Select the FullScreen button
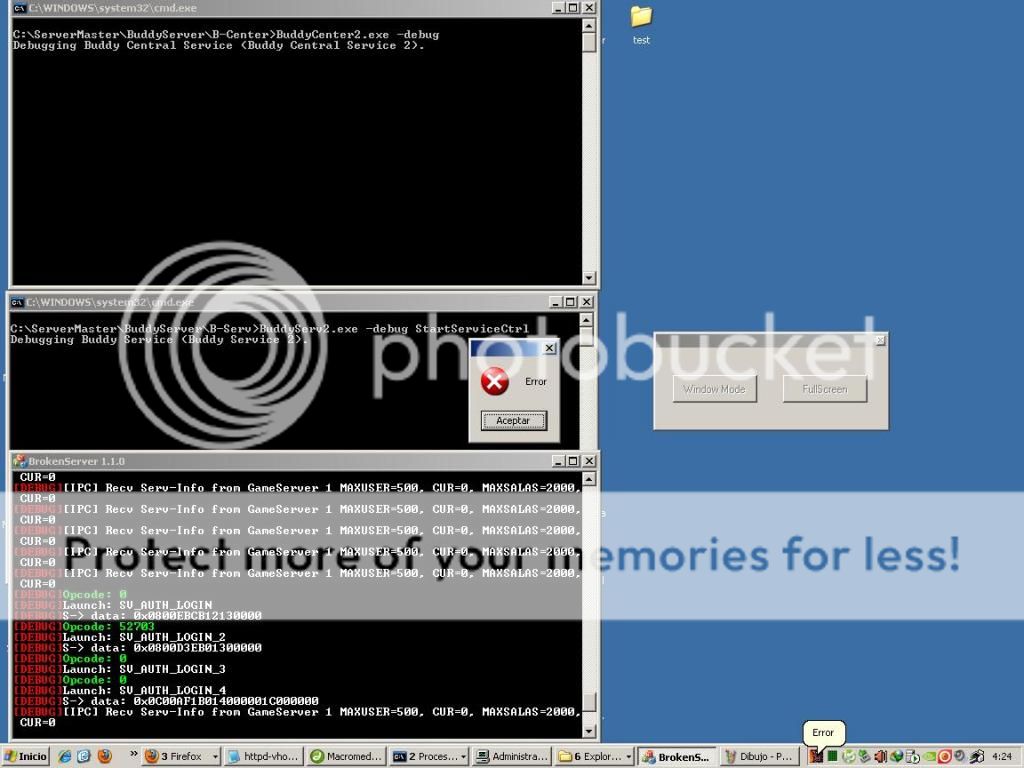The image size is (1024, 768). (x=824, y=389)
